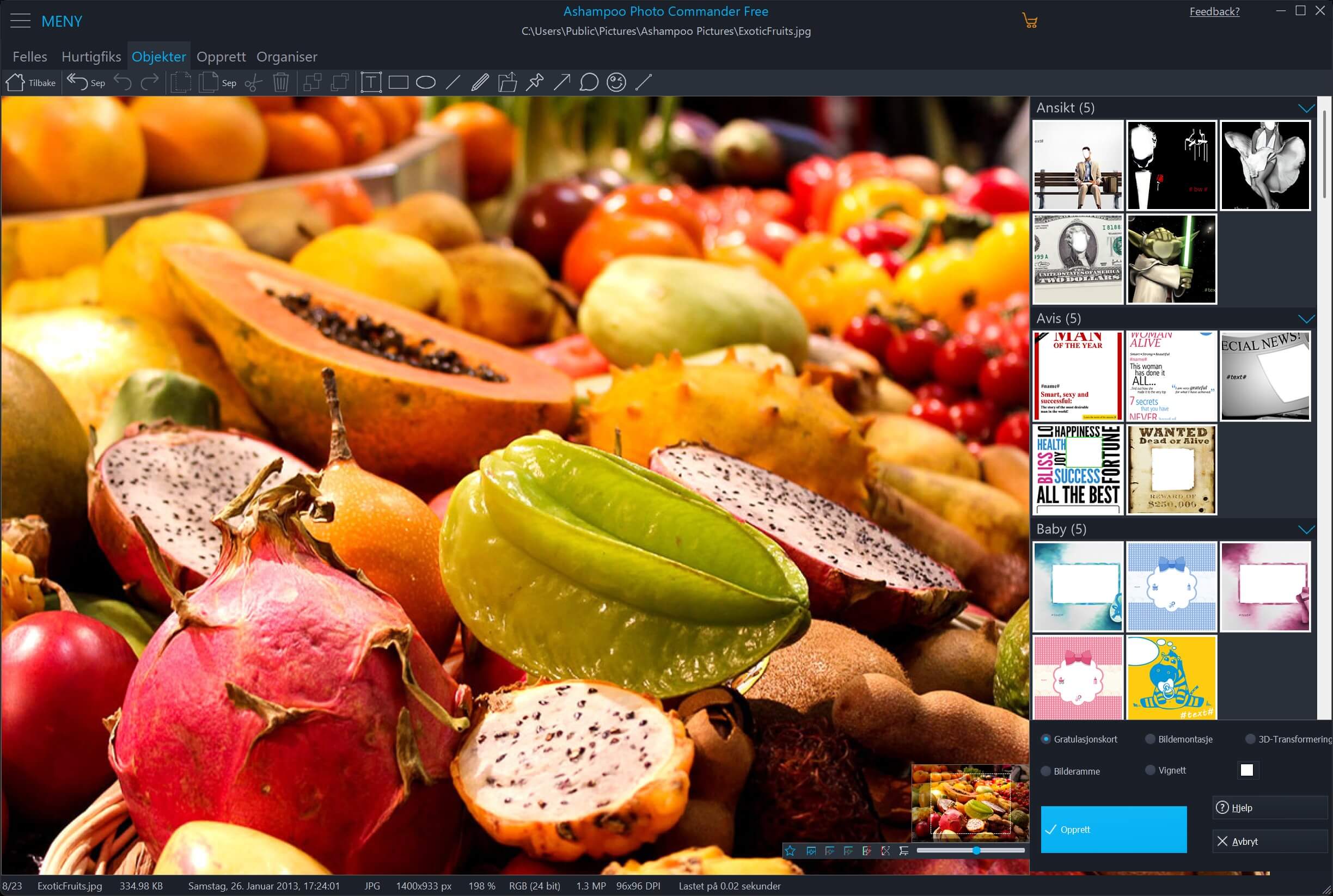Switch to the Hurtigfiks tab
1333x896 pixels.
pyautogui.click(x=91, y=57)
